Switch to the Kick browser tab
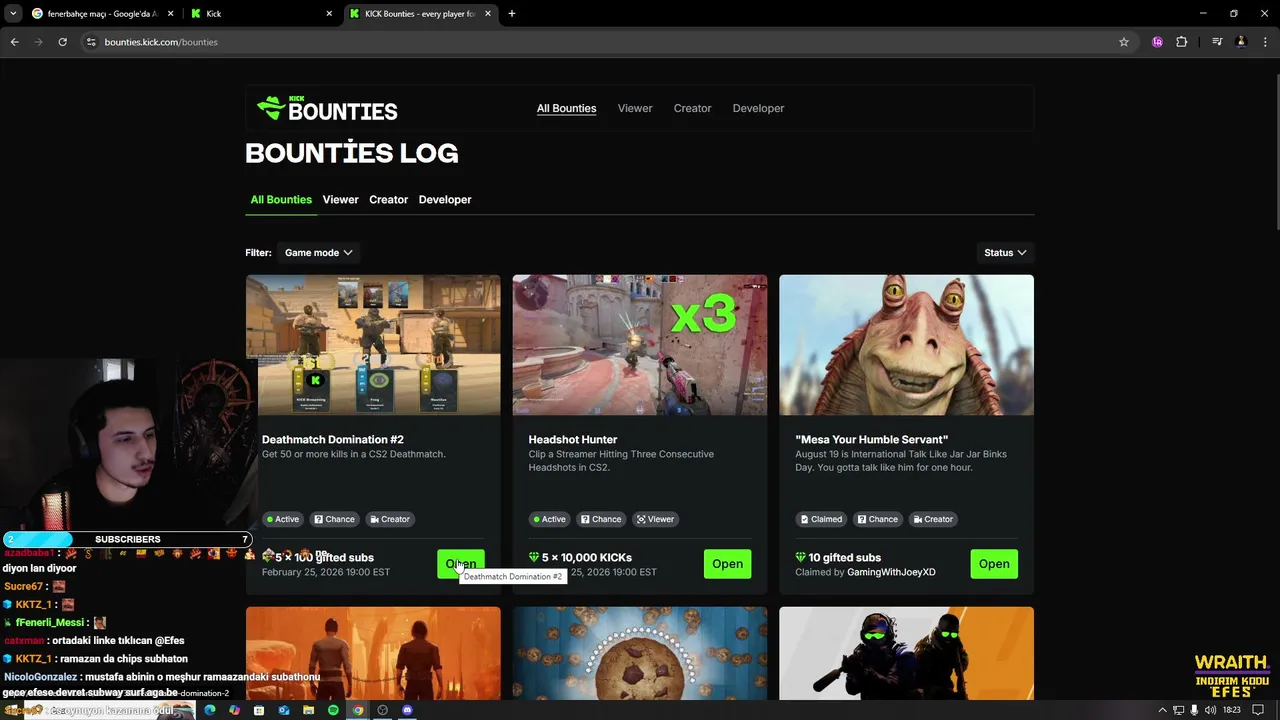 pos(263,14)
